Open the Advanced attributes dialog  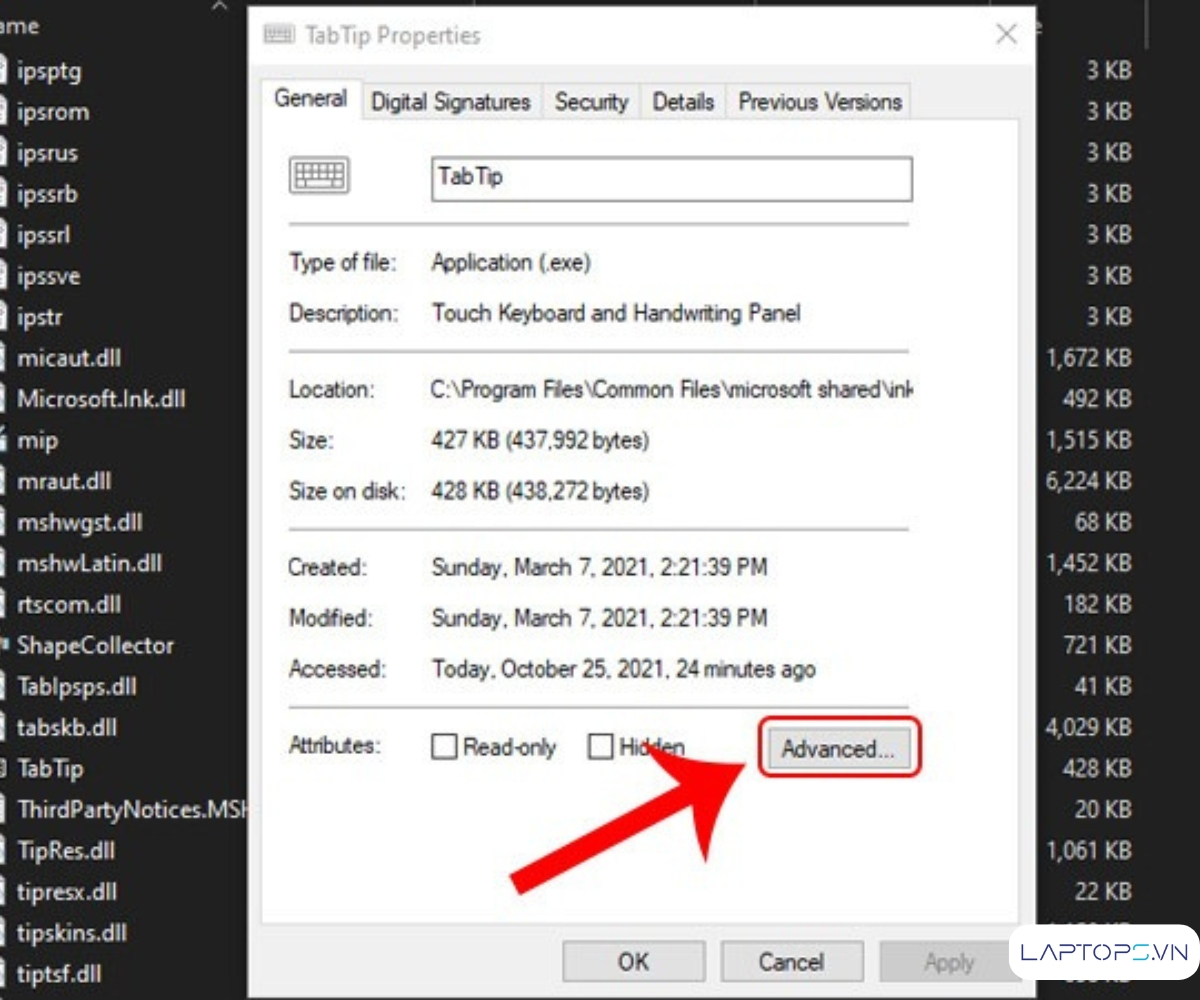[x=838, y=749]
